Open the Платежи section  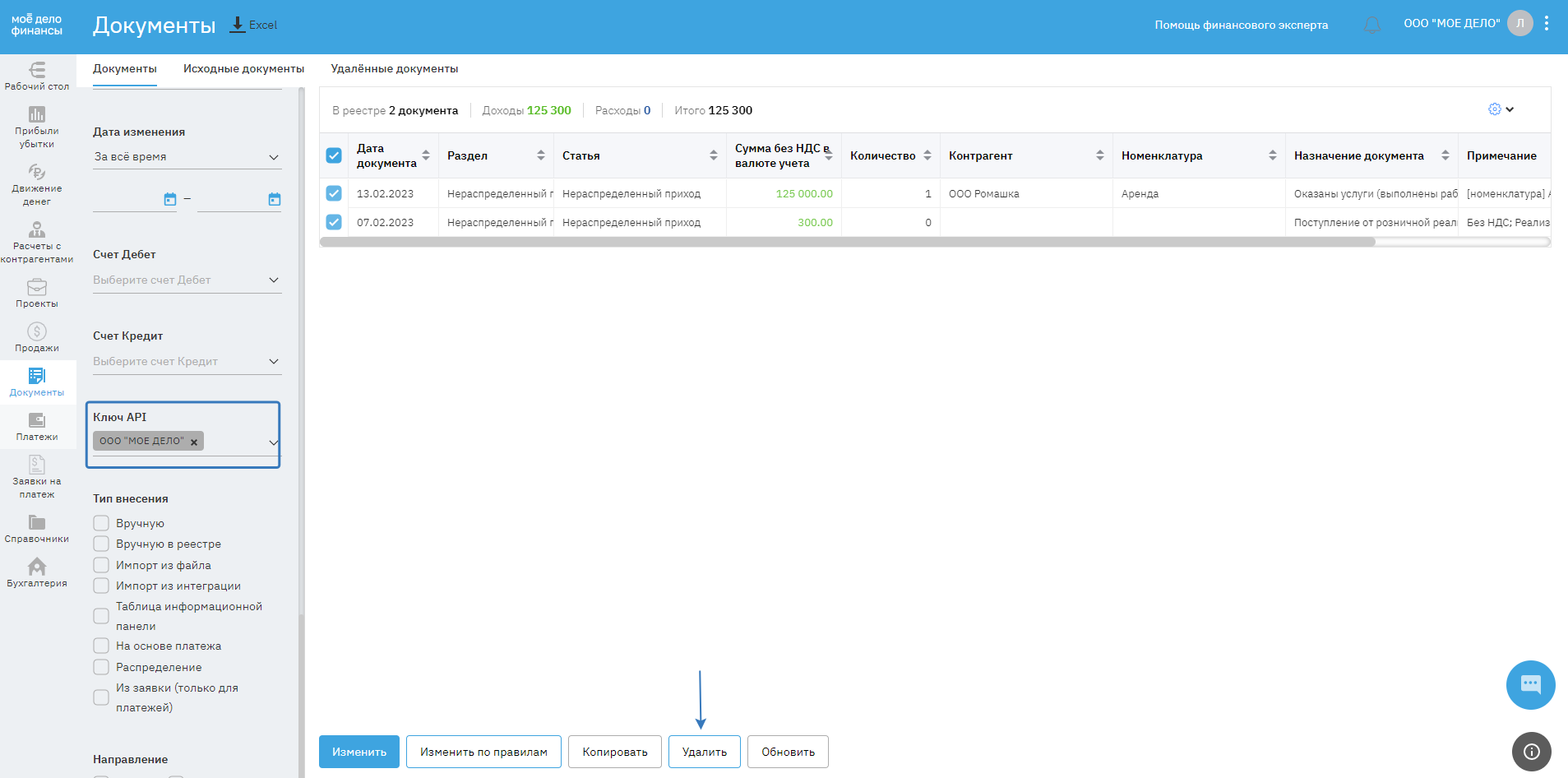pyautogui.click(x=37, y=426)
